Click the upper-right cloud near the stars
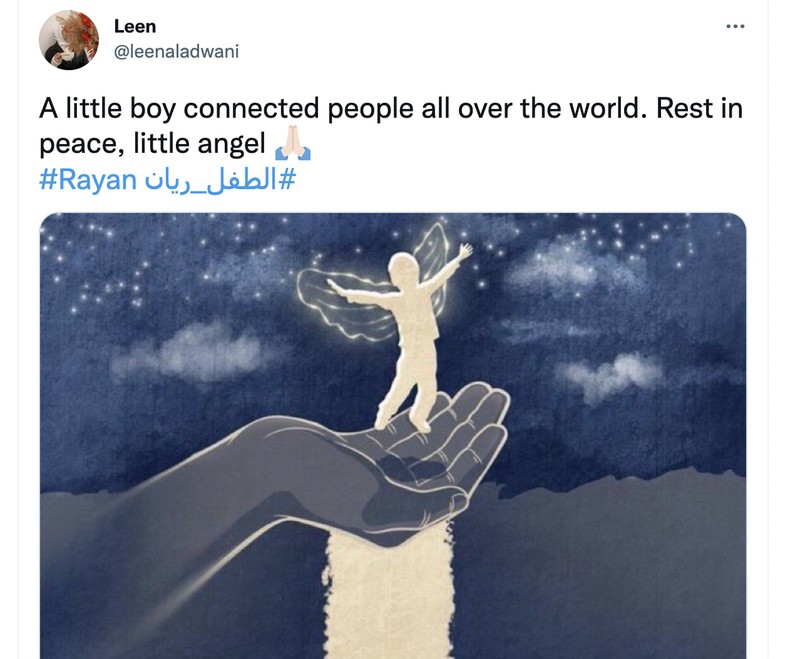The height and width of the screenshot is (659, 800). pos(571,265)
